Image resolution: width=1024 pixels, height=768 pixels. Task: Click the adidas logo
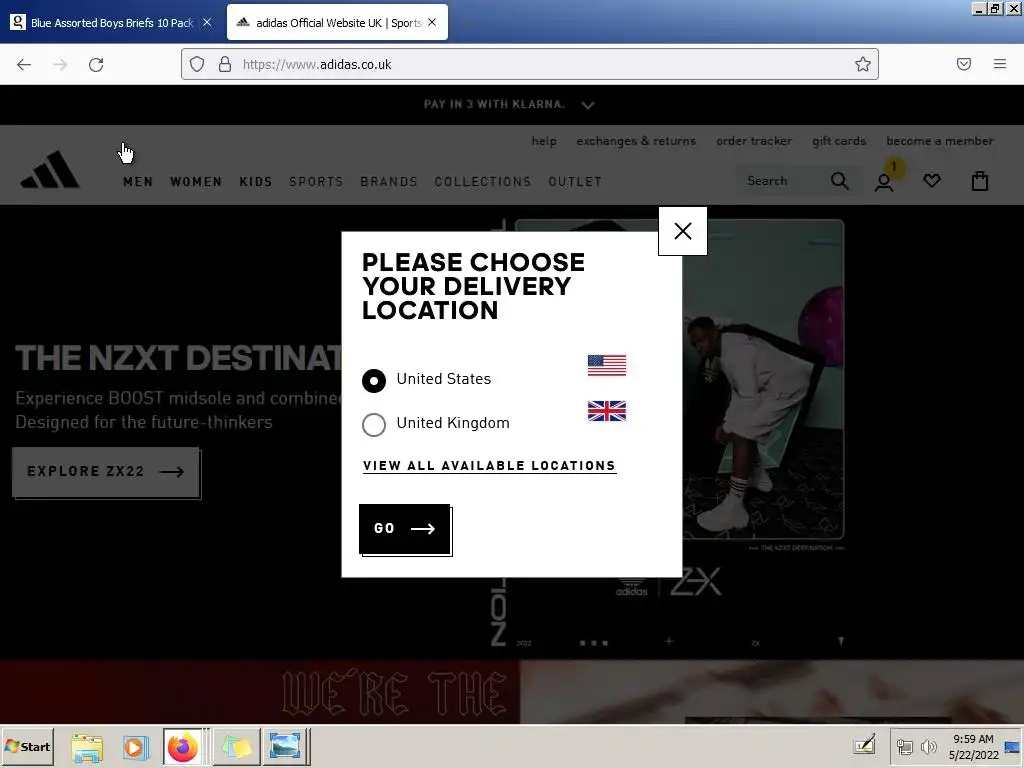pos(50,170)
